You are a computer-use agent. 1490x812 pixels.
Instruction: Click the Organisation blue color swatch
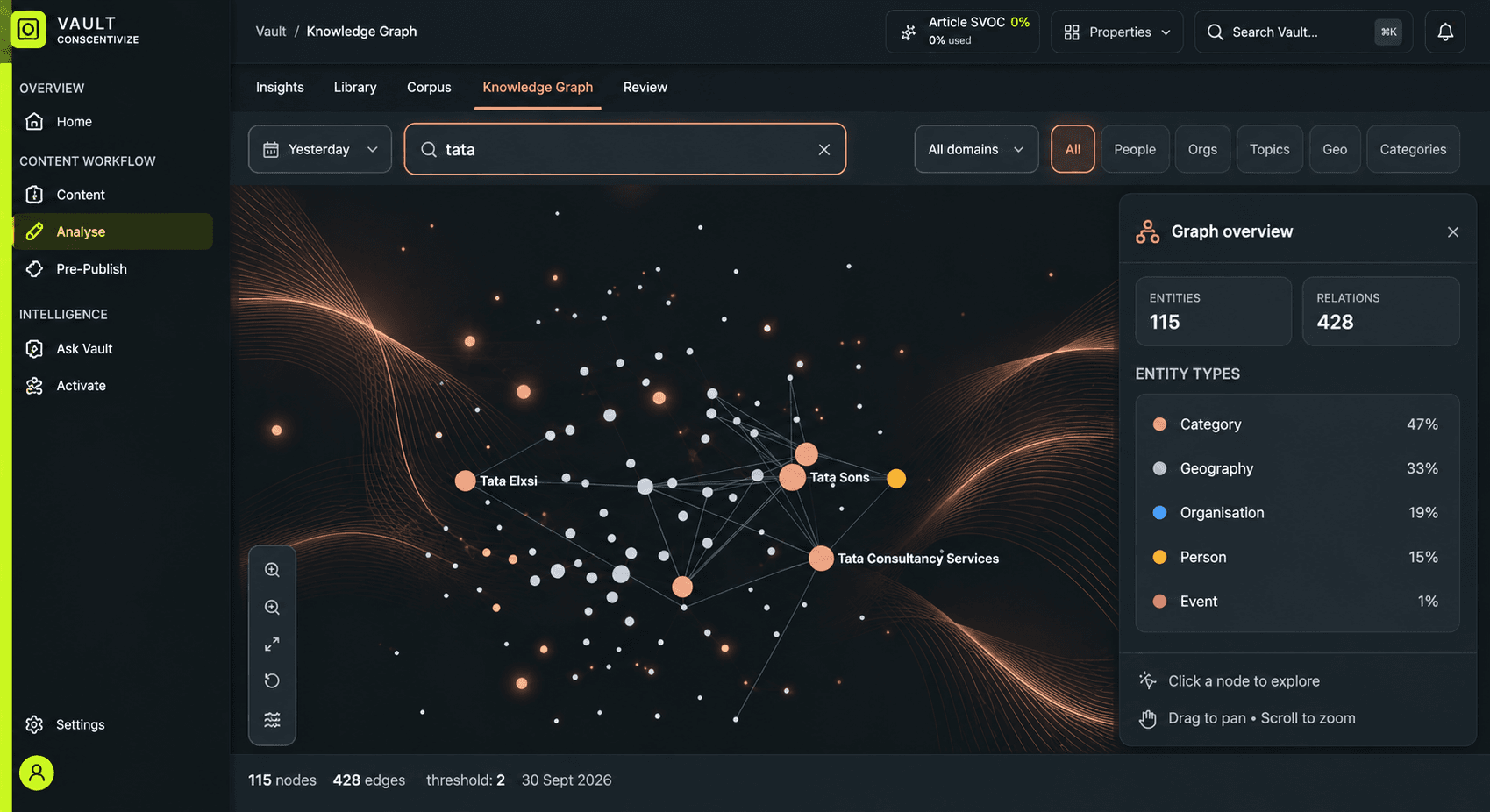(1159, 513)
